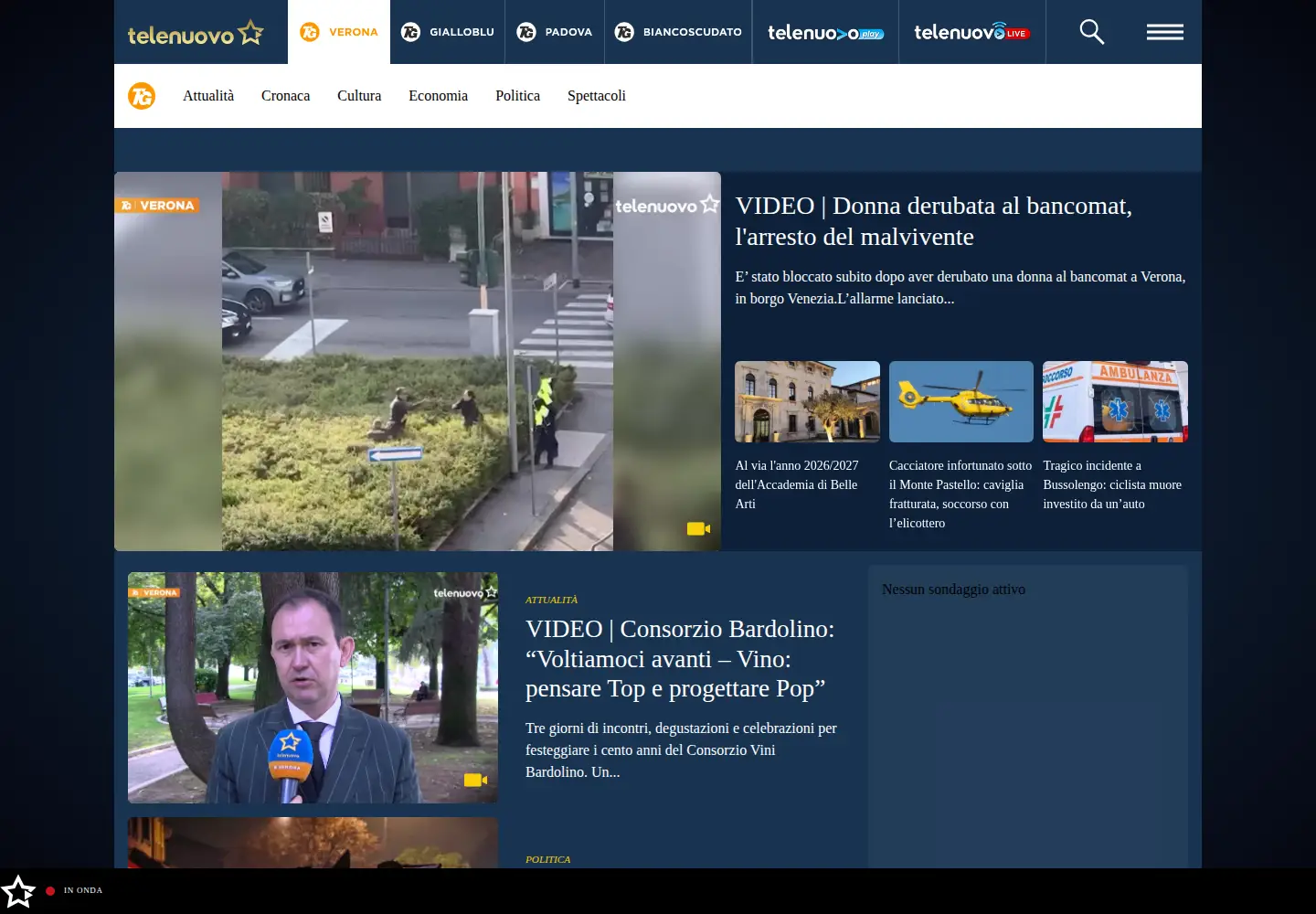The image size is (1316, 914).
Task: Switch to the Gialloblu tab
Action: pos(448,32)
